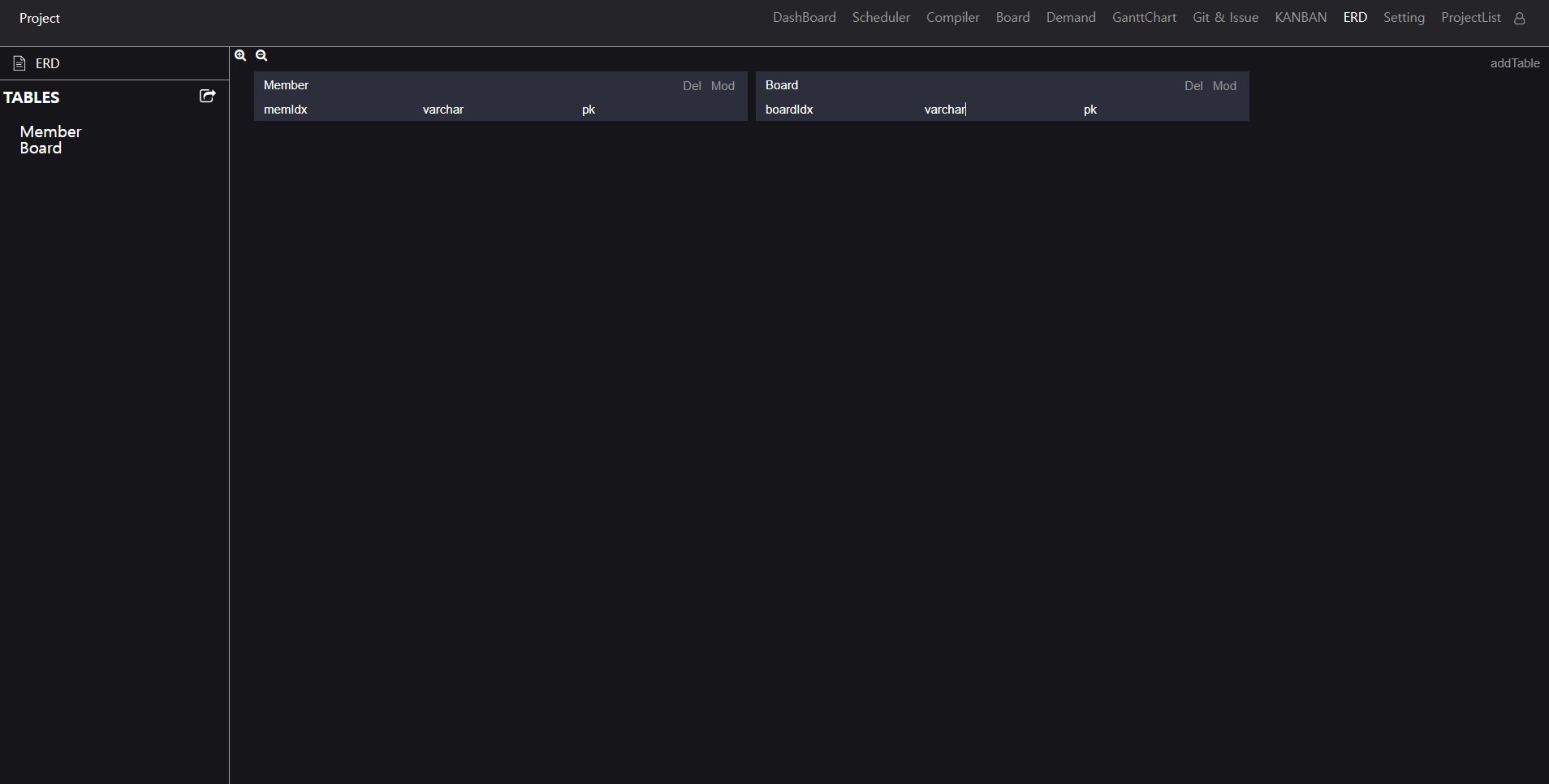Open the GanttChart page
This screenshot has width=1549, height=784.
click(x=1144, y=16)
